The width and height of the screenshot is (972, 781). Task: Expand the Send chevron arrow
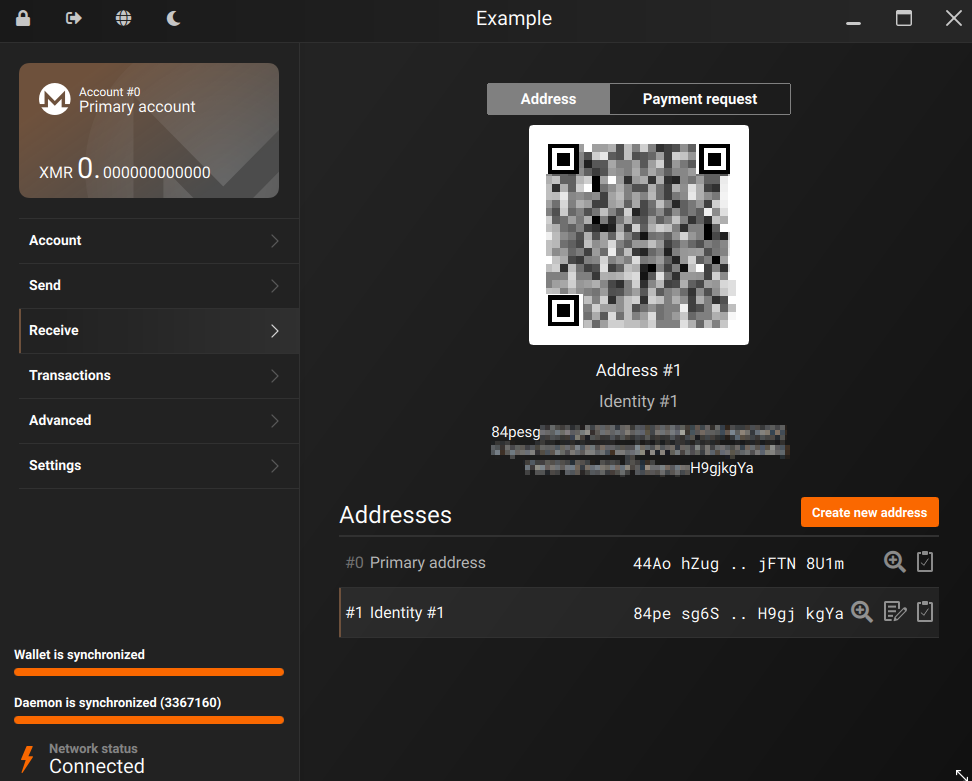coord(275,286)
